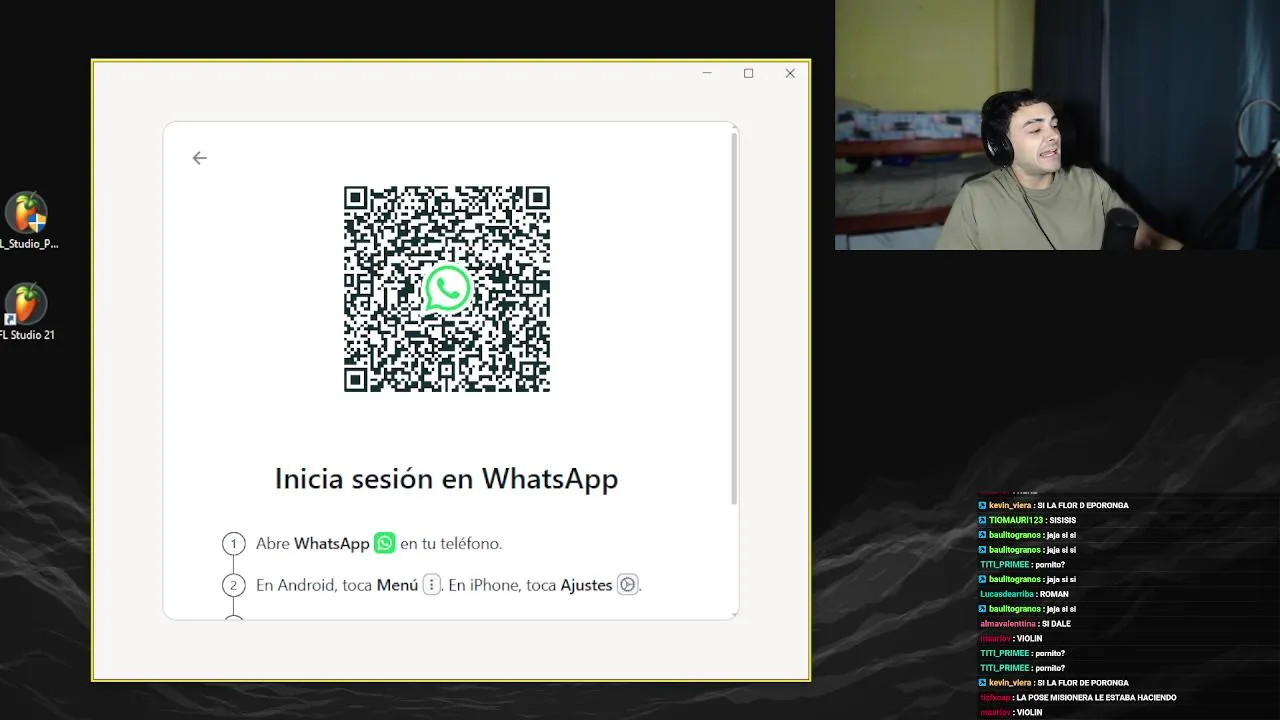Click the bold 'Ajustes' word in step 2
The width and height of the screenshot is (1280, 720).
point(586,585)
